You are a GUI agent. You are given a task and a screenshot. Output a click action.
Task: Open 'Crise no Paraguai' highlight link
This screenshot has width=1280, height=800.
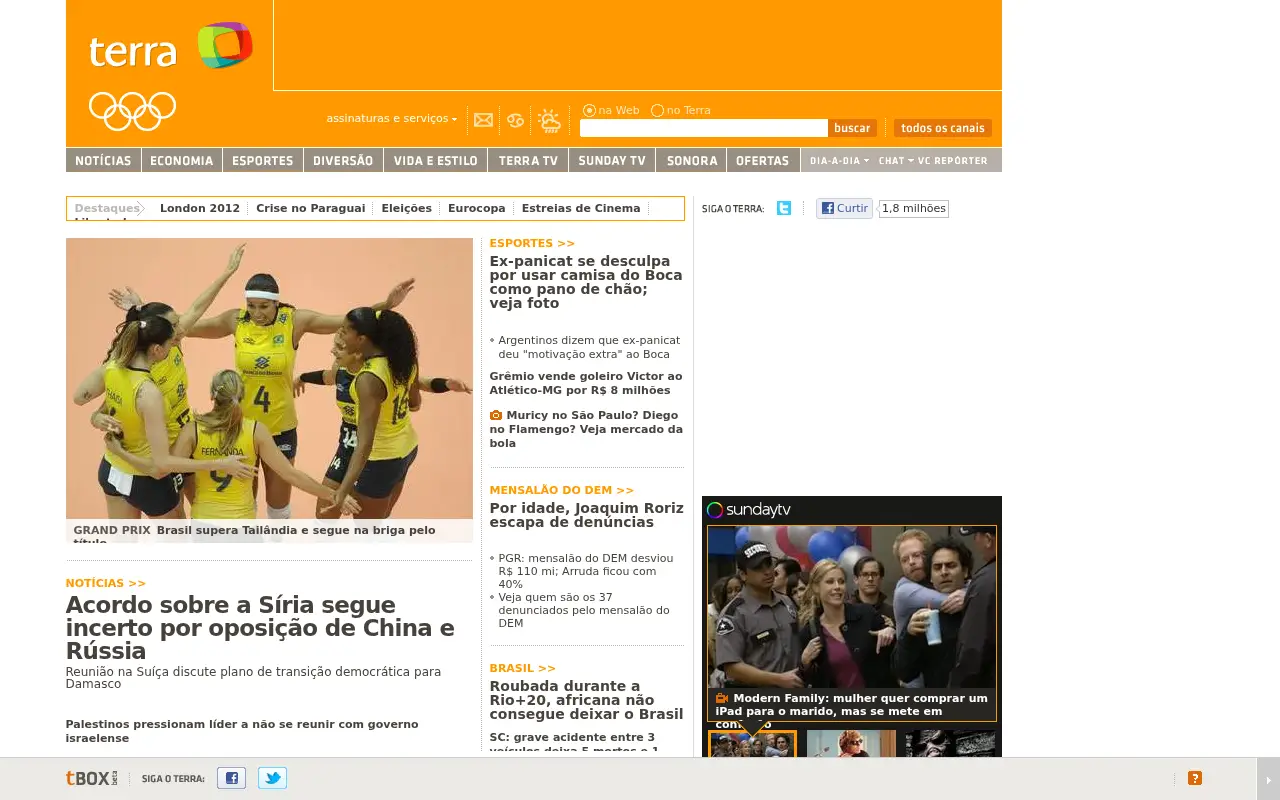coord(311,208)
